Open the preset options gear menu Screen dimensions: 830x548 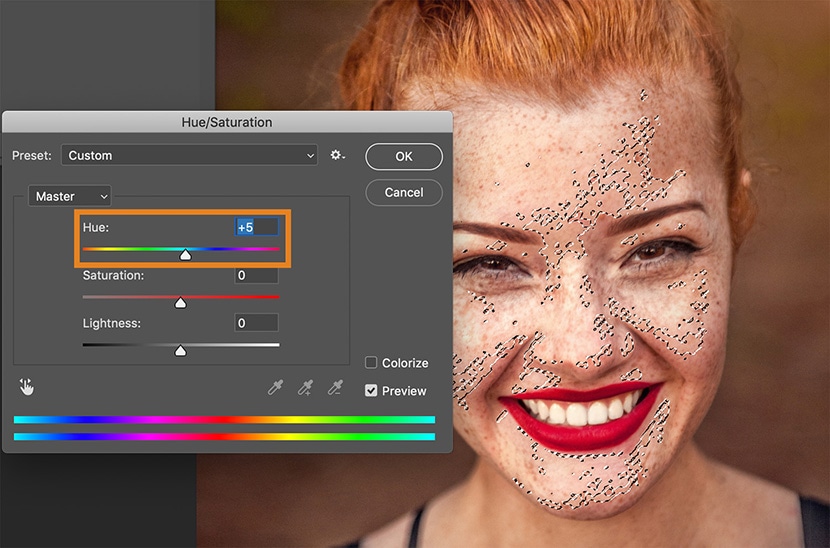click(337, 156)
